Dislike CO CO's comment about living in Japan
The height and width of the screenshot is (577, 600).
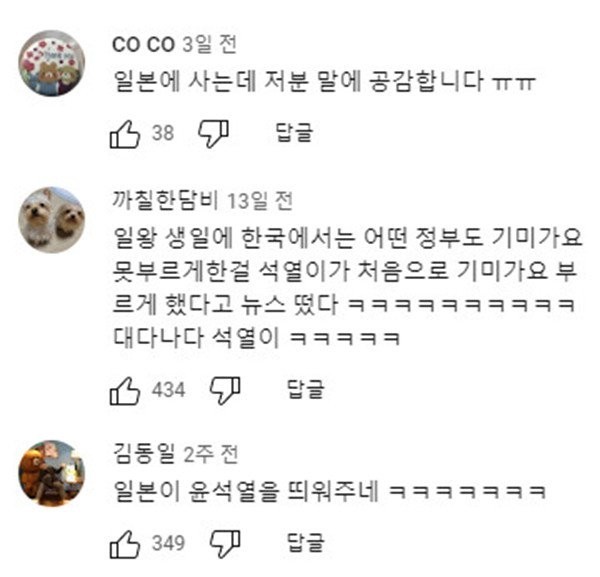click(214, 134)
